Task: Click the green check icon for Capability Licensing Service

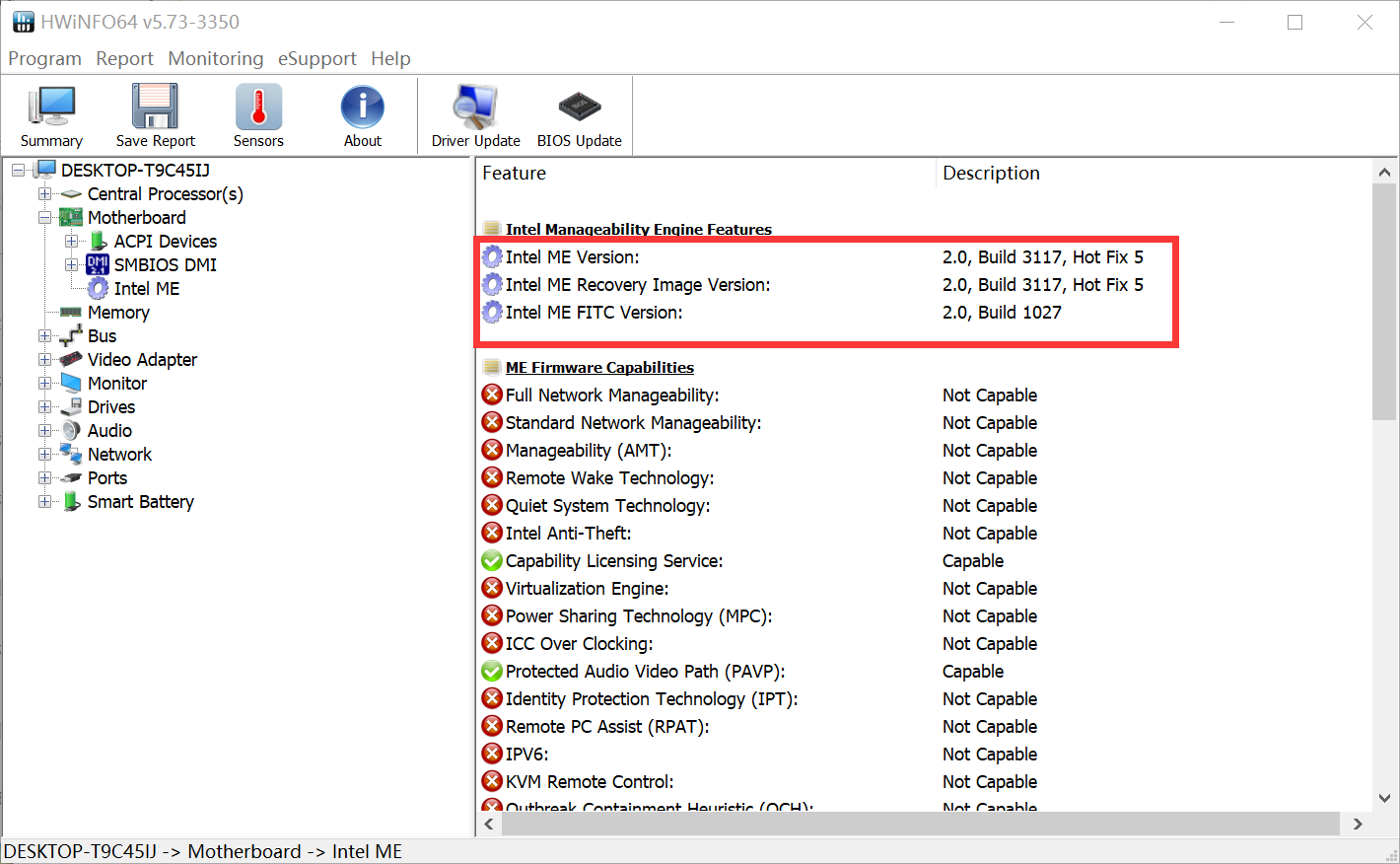Action: [492, 561]
